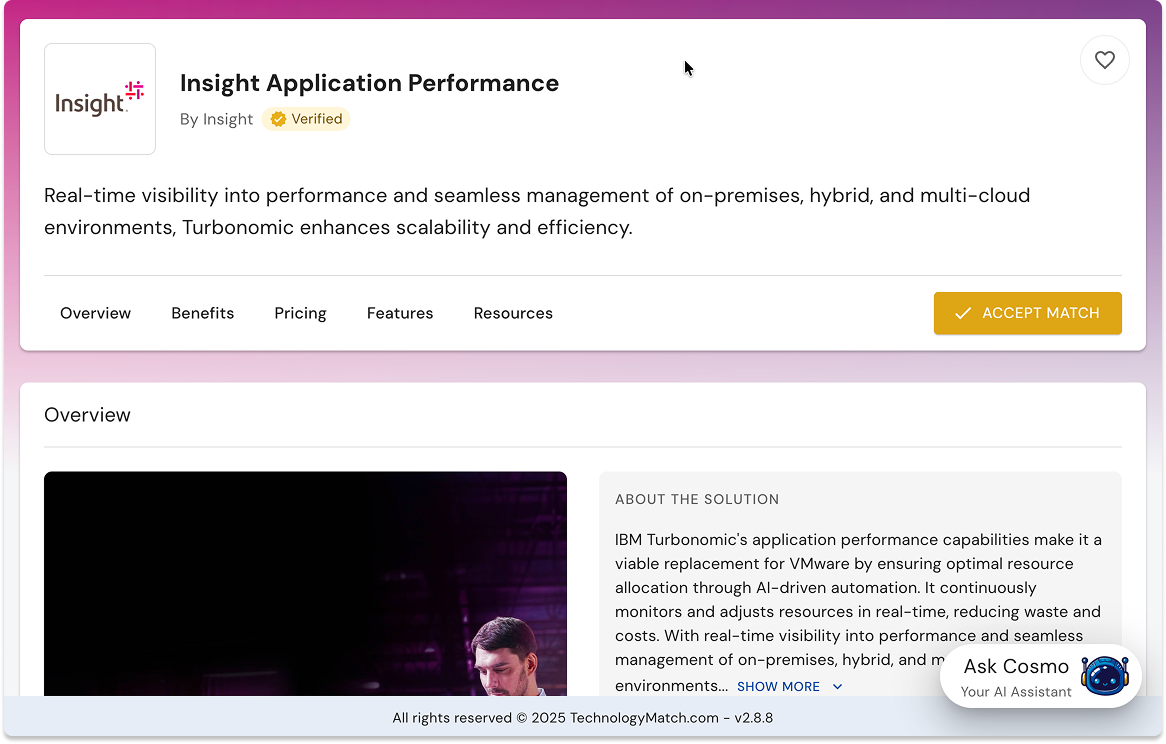1166x744 pixels.
Task: Open the Overview tab
Action: [x=95, y=313]
